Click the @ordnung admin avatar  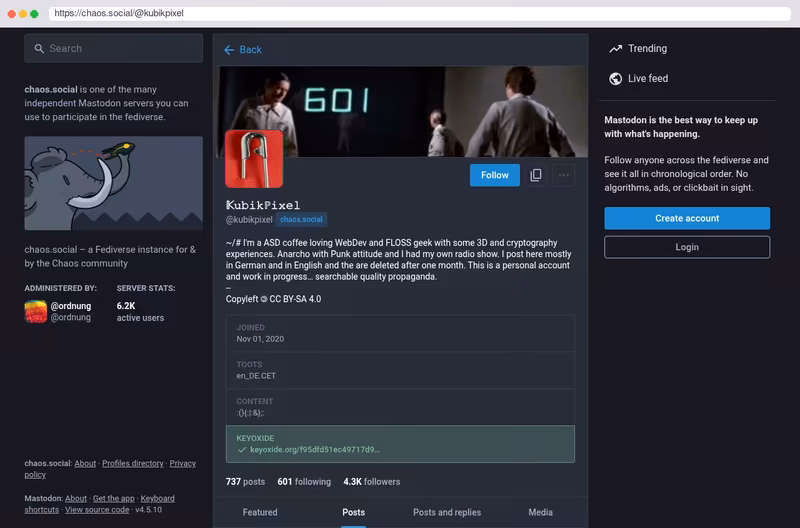pyautogui.click(x=36, y=311)
